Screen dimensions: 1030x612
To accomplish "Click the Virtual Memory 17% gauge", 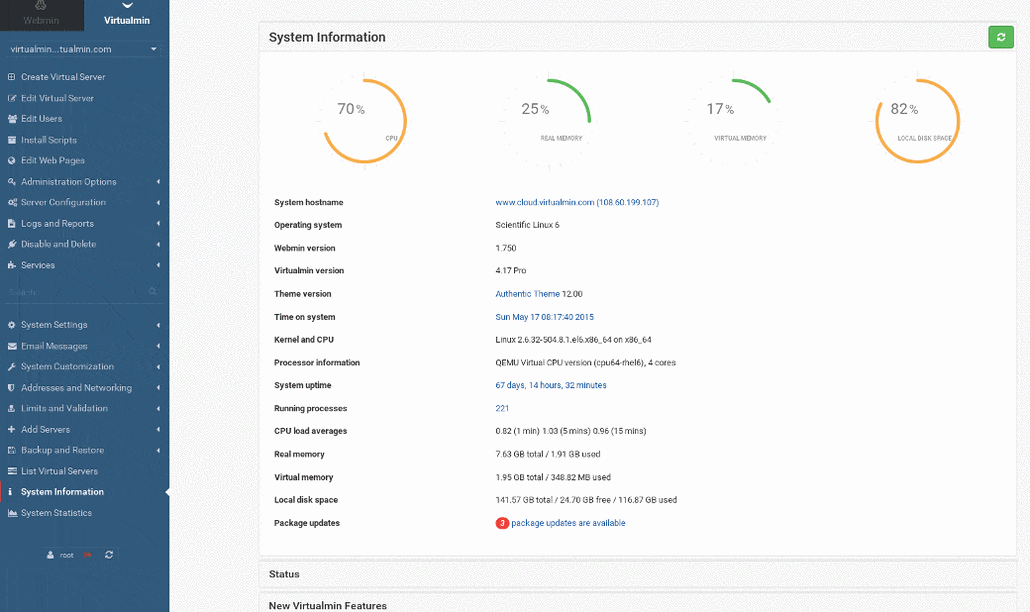I will tap(733, 121).
